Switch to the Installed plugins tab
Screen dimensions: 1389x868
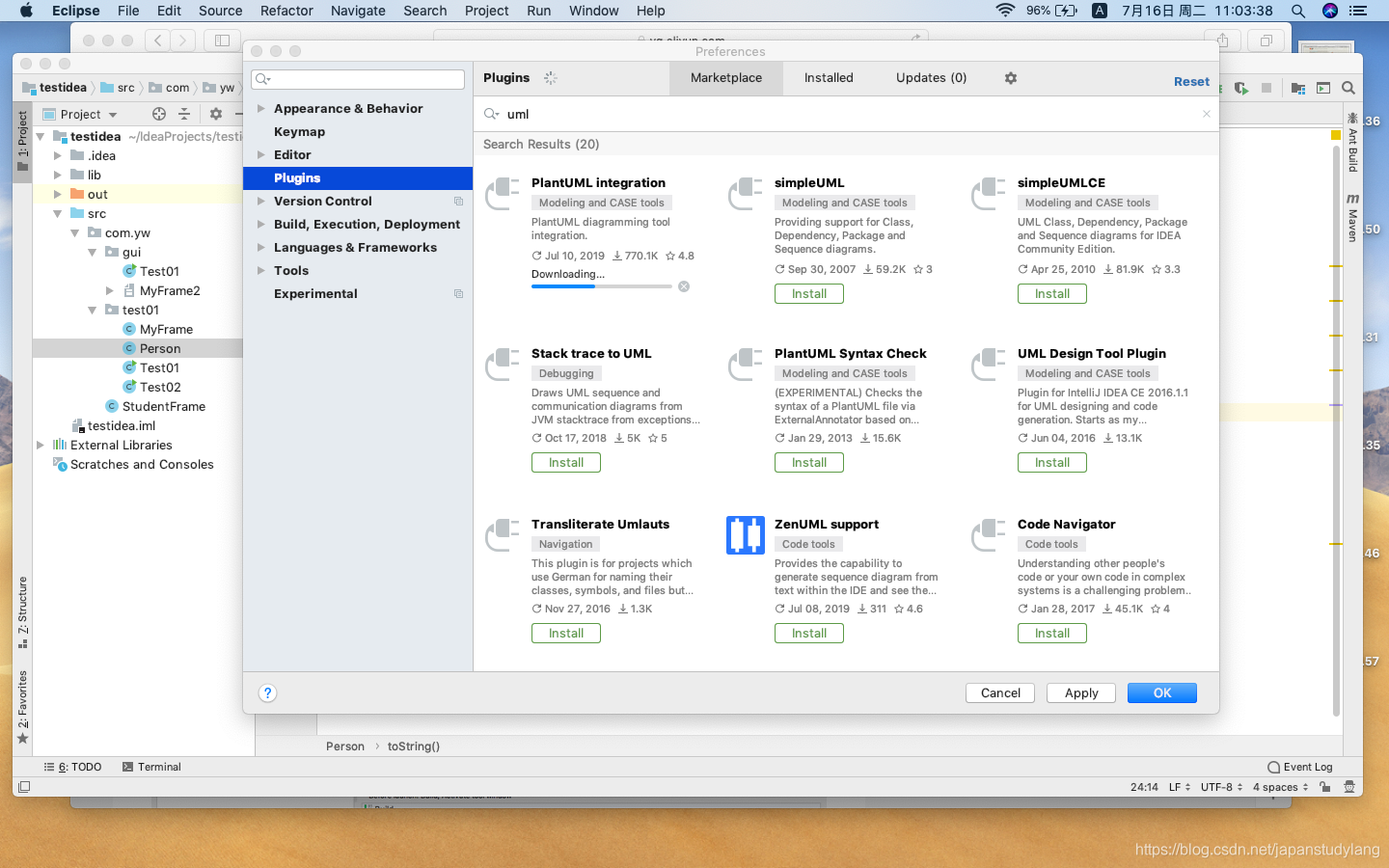pyautogui.click(x=828, y=77)
